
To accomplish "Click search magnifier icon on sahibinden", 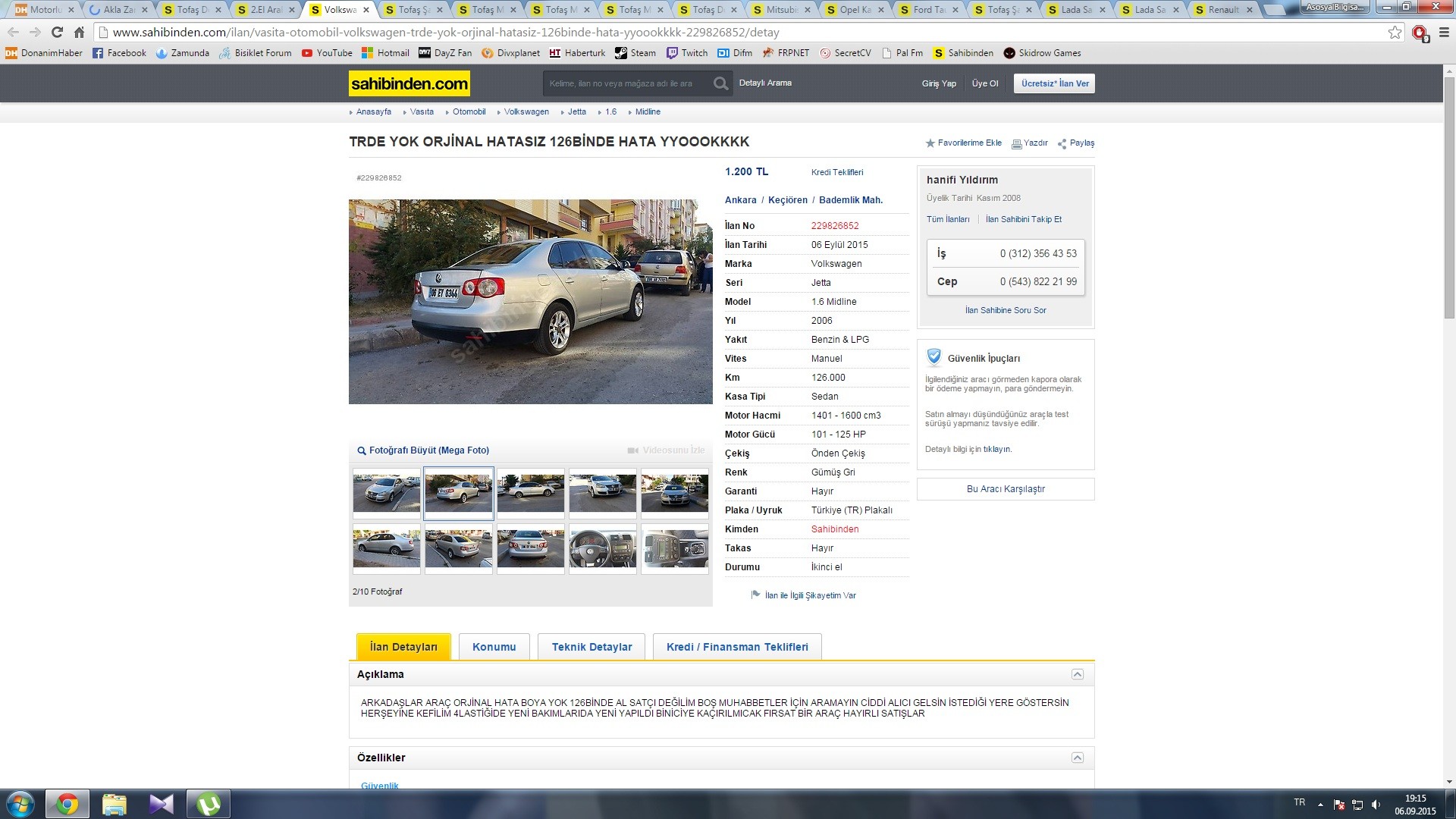I will 720,83.
